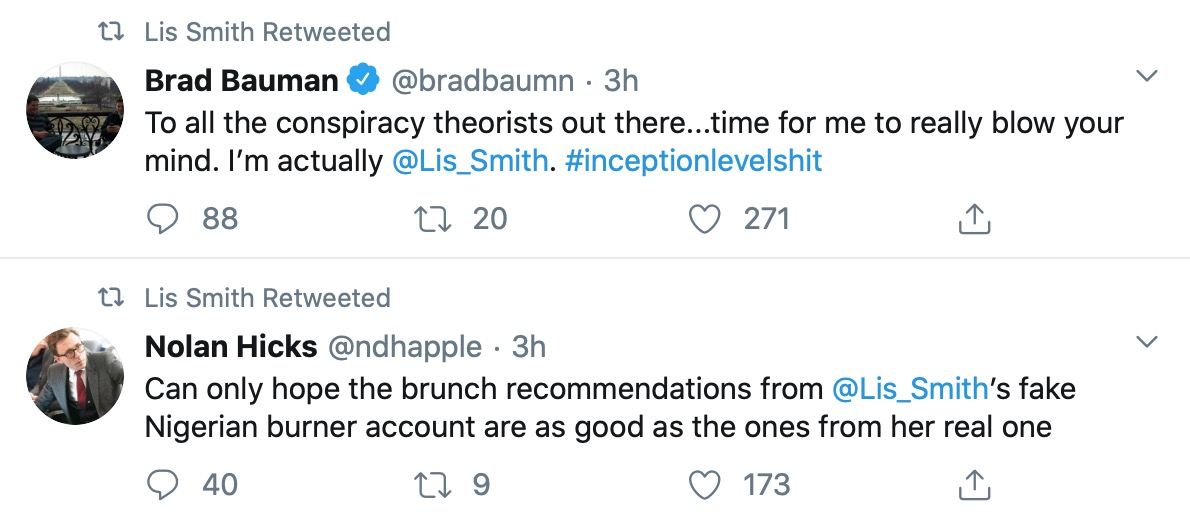
Task: Click the @ndhapple handle
Action: pos(404,347)
